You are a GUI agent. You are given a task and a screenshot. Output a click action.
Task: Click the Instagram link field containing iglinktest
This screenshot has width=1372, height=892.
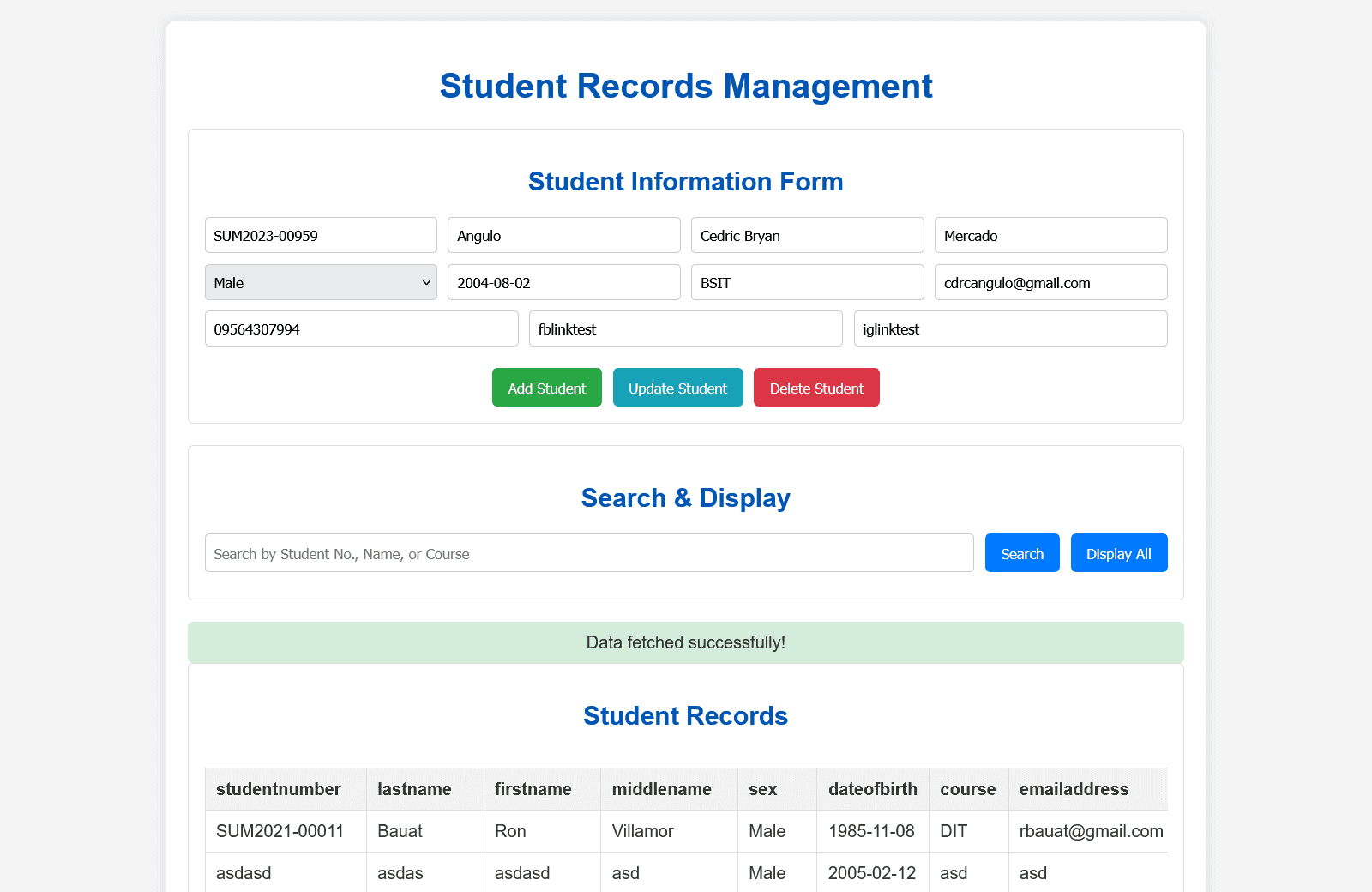(x=1010, y=328)
